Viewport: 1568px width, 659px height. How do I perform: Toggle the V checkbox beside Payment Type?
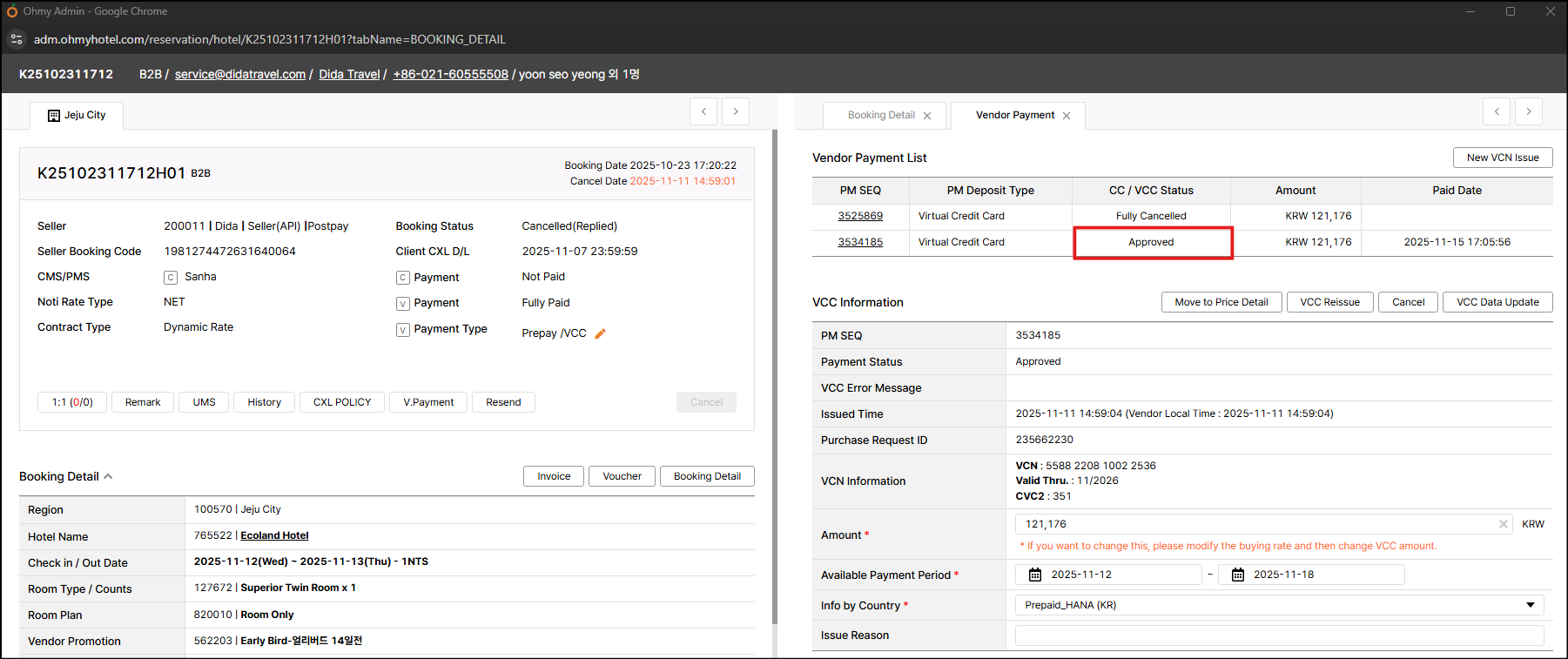[402, 330]
